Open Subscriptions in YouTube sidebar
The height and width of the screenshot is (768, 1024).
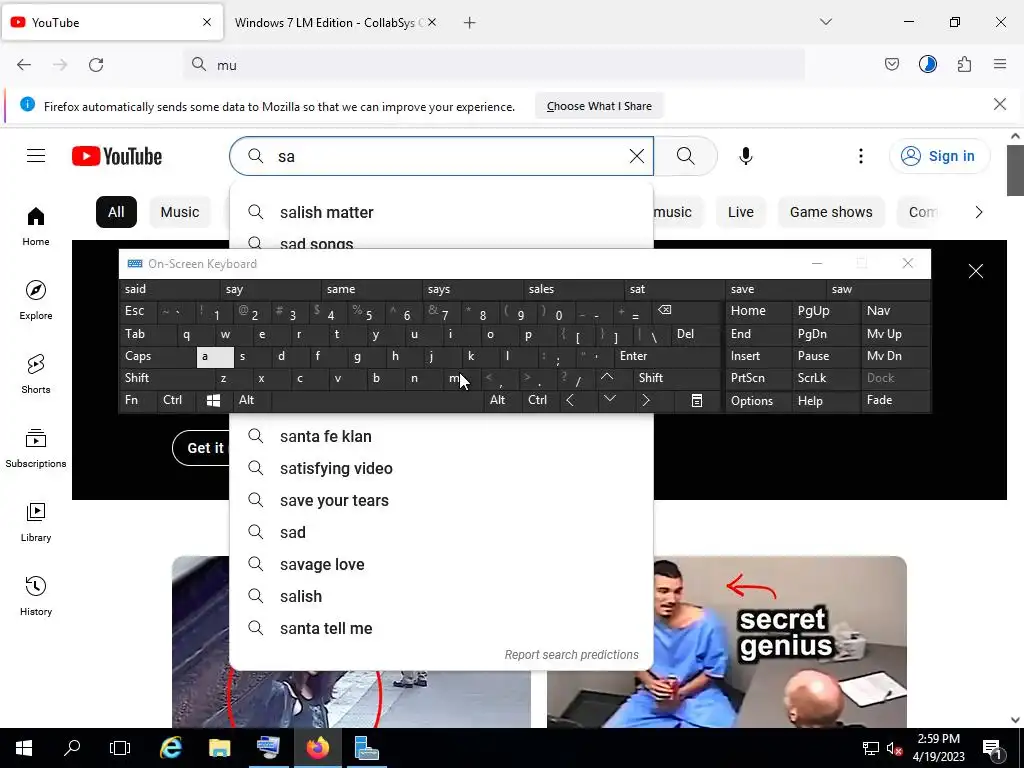coord(36,448)
